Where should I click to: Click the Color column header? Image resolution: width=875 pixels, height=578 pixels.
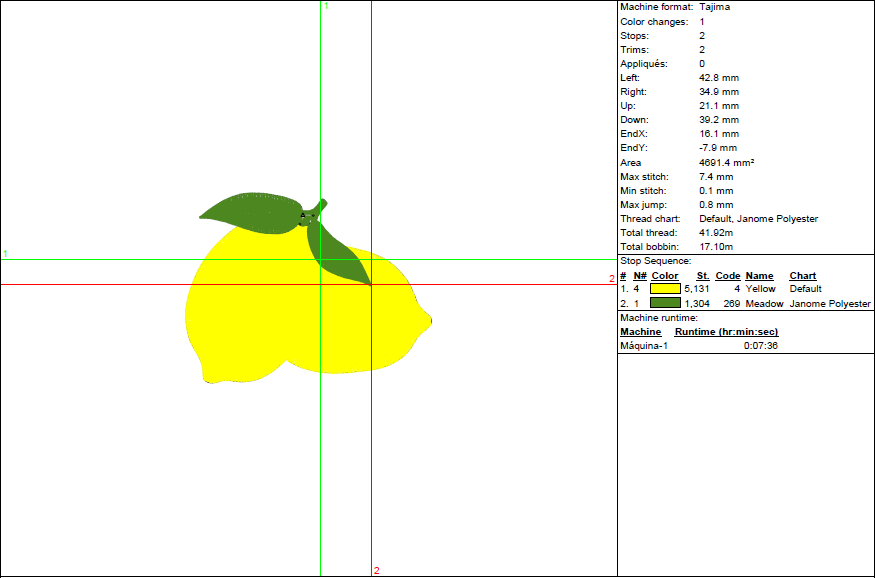pos(665,276)
